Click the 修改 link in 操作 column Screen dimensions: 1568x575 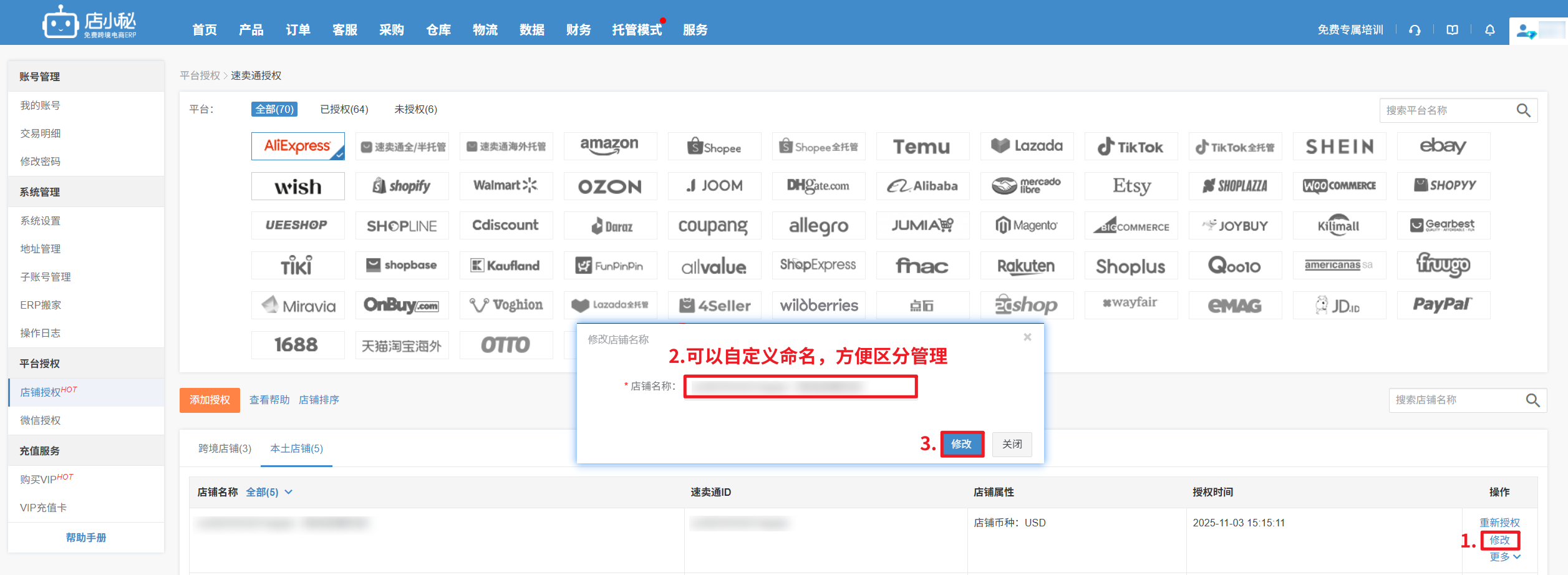[1500, 540]
